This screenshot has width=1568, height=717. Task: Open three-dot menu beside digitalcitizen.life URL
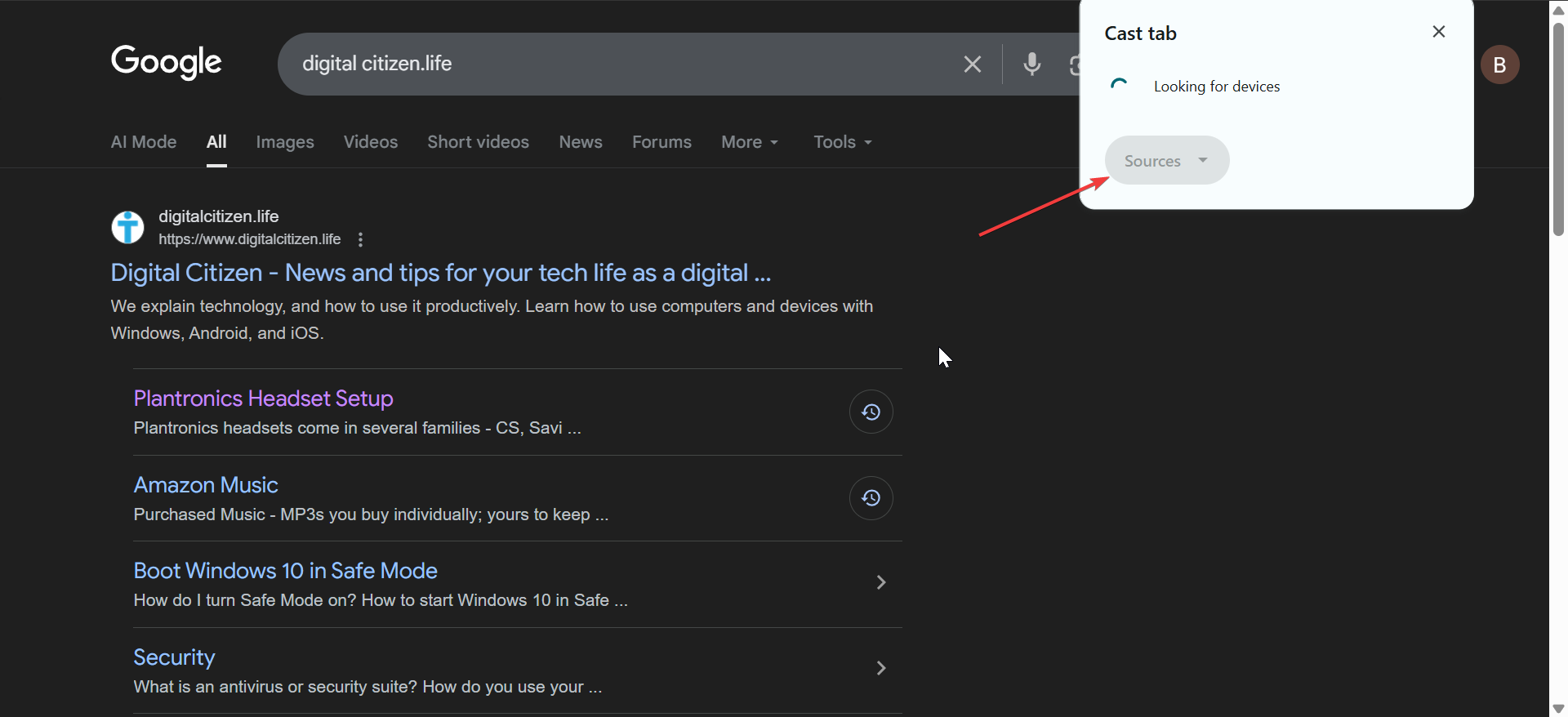[360, 239]
